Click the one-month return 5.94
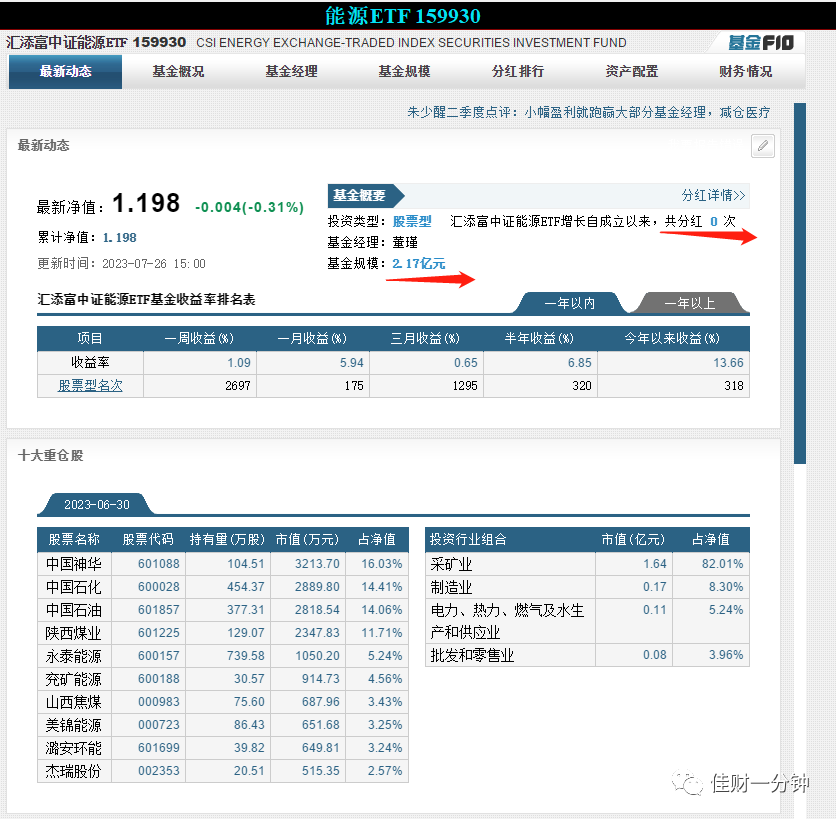 click(x=351, y=363)
